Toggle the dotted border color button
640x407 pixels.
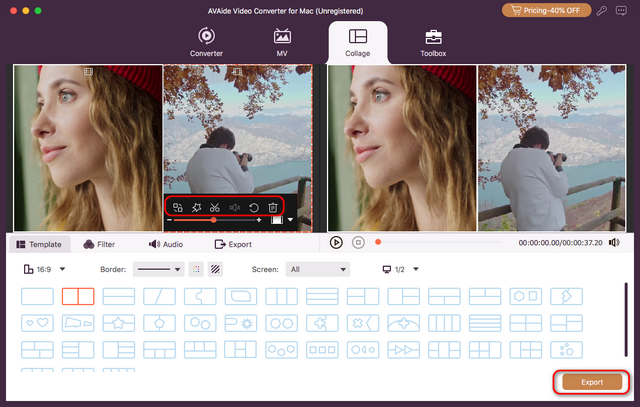196,269
